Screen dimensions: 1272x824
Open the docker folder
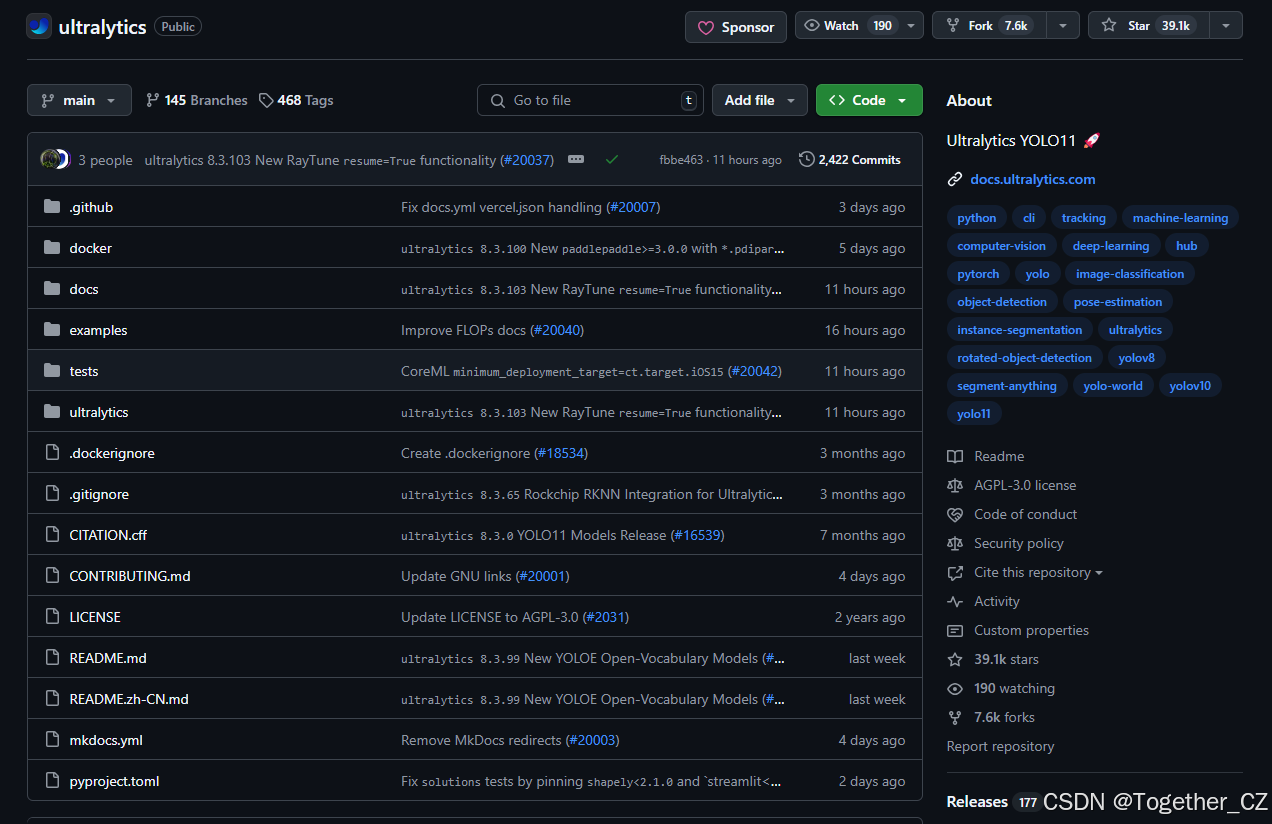(x=90, y=248)
